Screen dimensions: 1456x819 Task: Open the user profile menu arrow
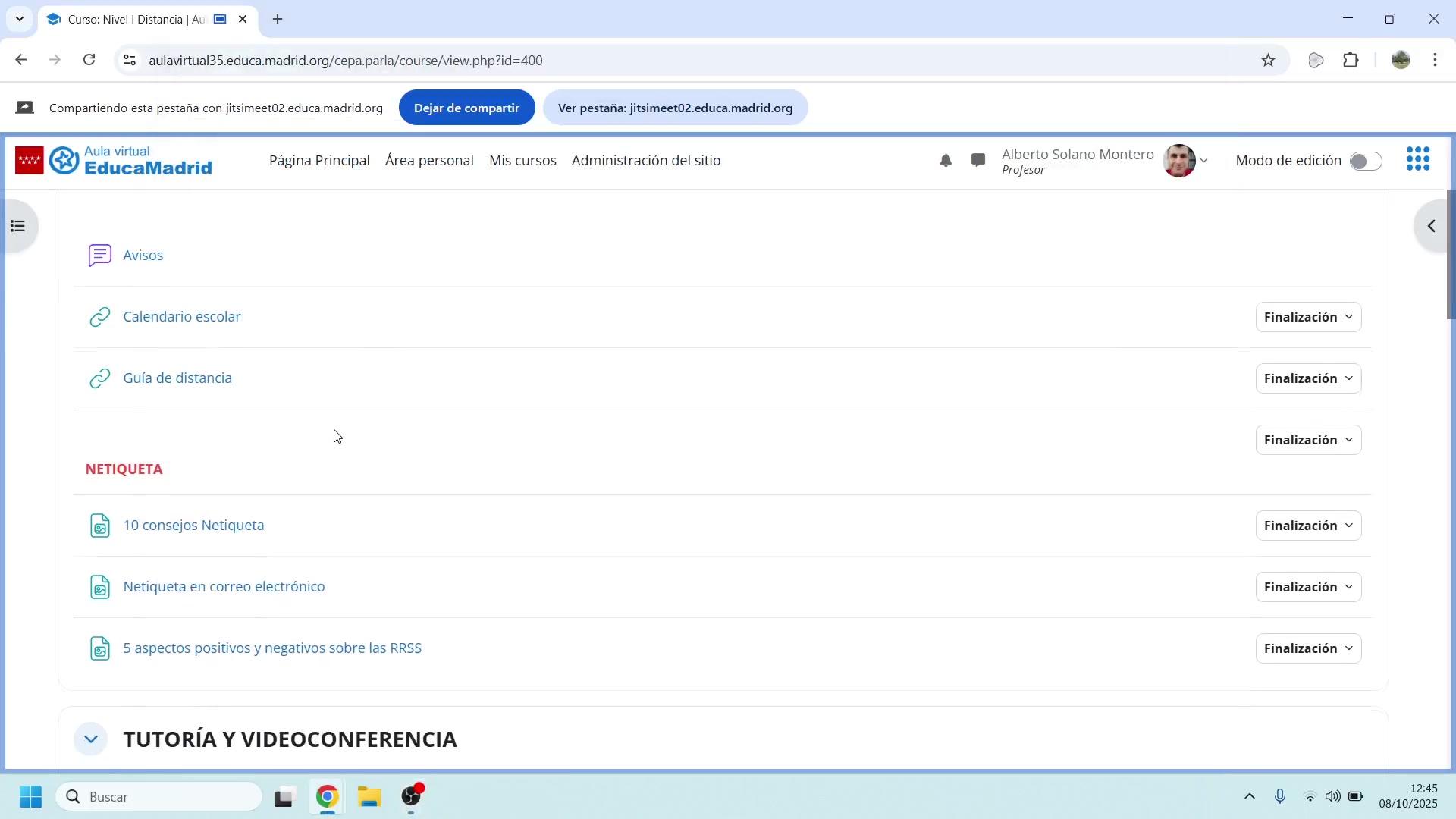pos(1203,161)
